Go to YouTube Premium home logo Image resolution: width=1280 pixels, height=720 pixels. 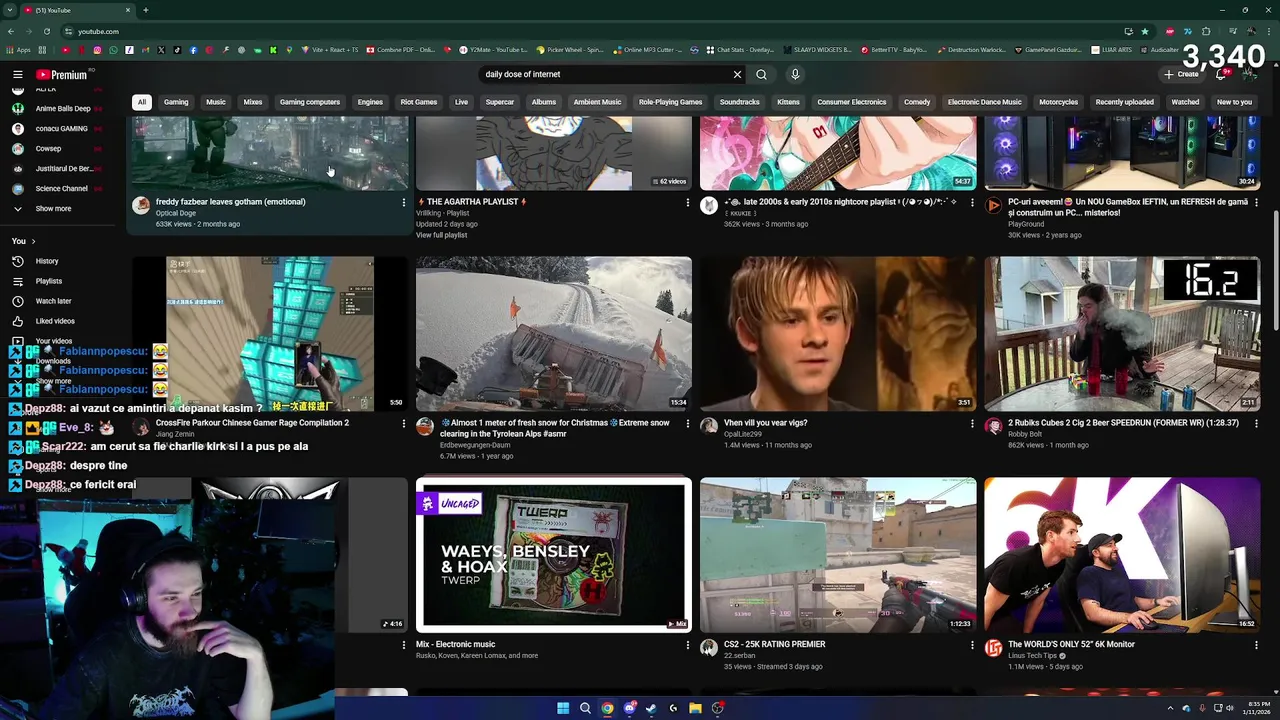[62, 74]
